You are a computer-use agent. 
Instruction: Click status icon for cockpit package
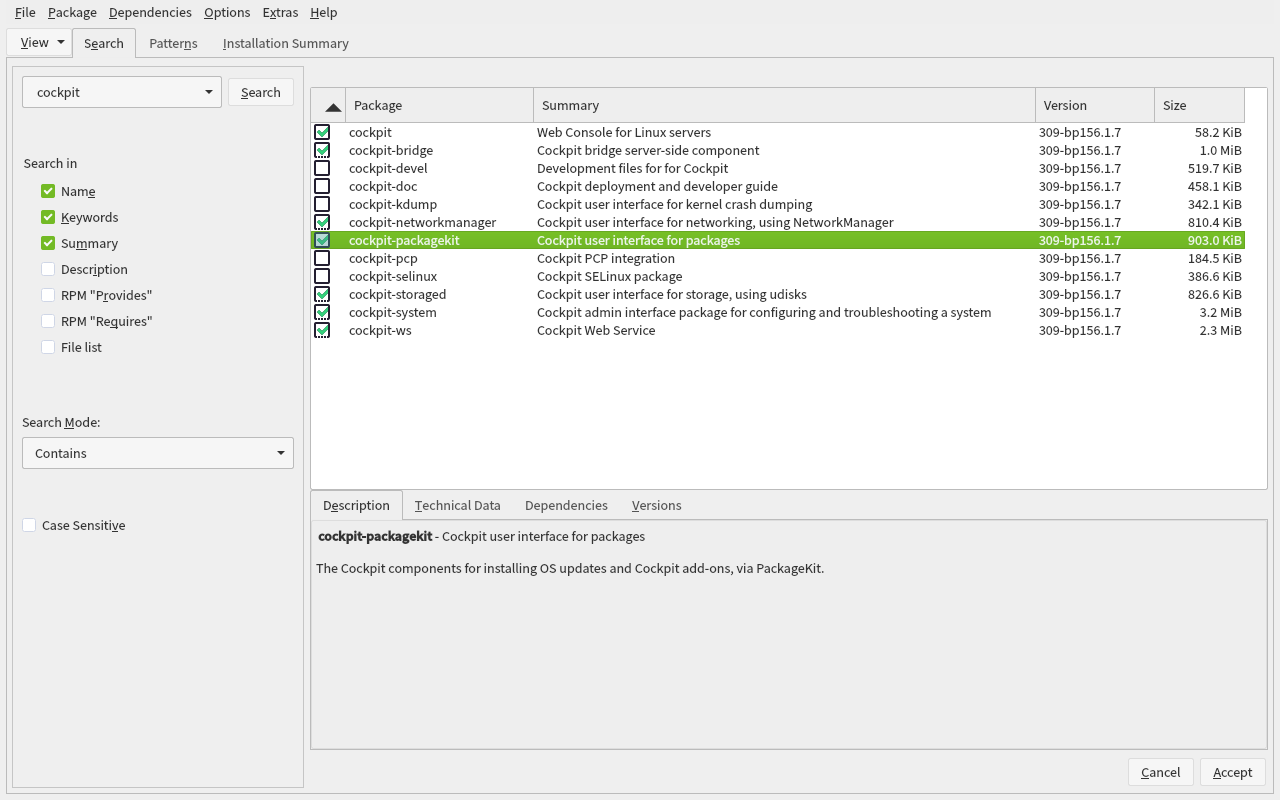322,132
